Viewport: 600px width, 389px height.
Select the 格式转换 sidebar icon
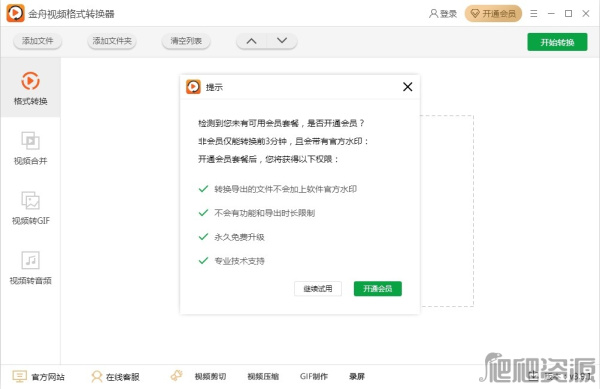(x=30, y=81)
